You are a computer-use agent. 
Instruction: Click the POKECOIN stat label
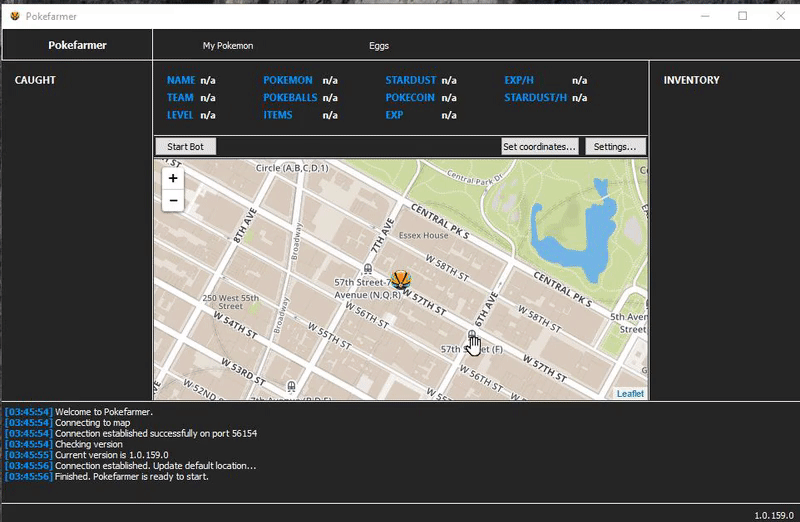pos(410,97)
